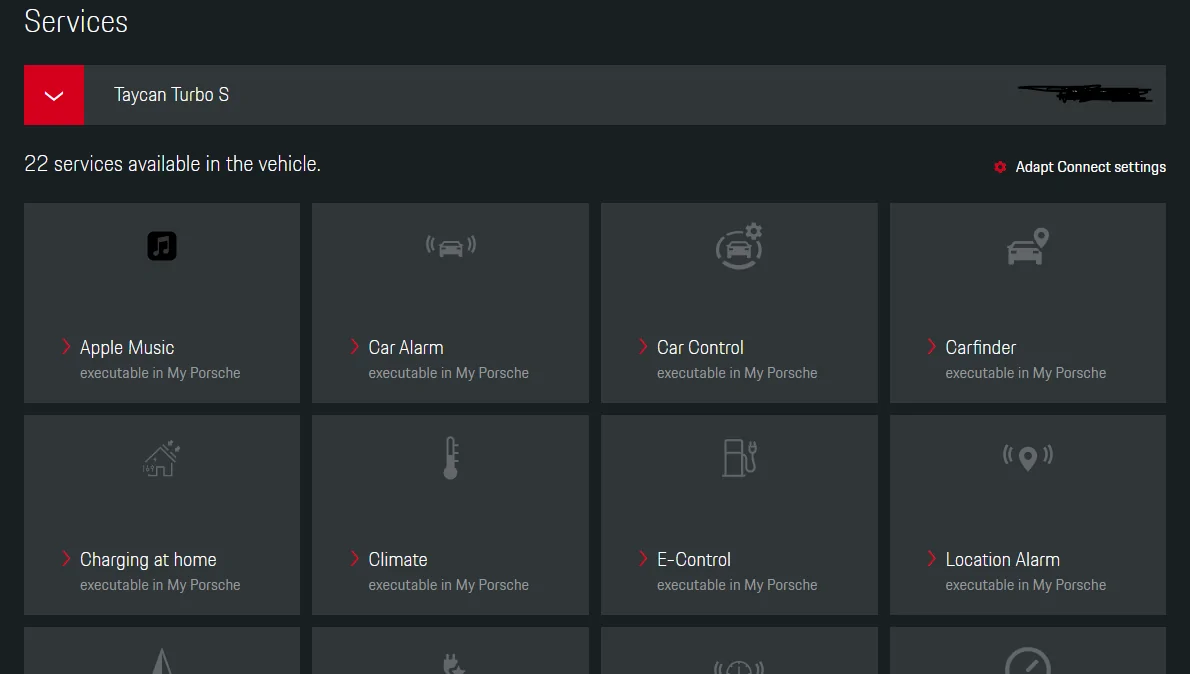This screenshot has width=1190, height=674.
Task: Click 'executable in My Porsche' under Apple Music
Action: click(x=160, y=373)
